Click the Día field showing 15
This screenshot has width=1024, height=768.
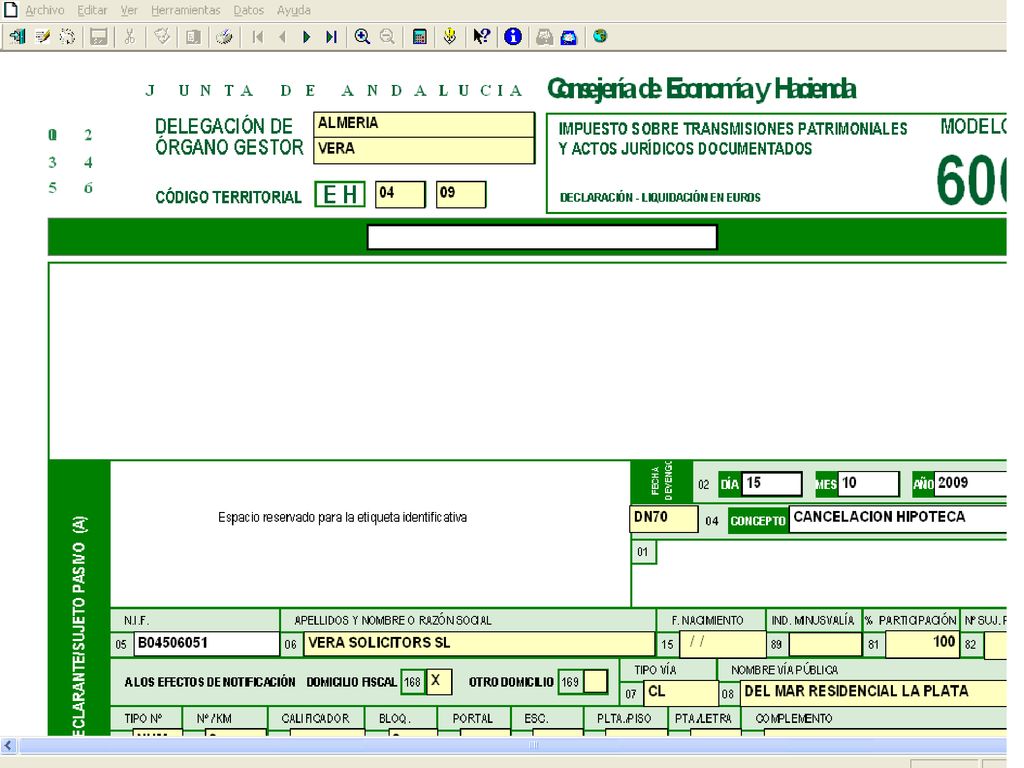coord(772,484)
